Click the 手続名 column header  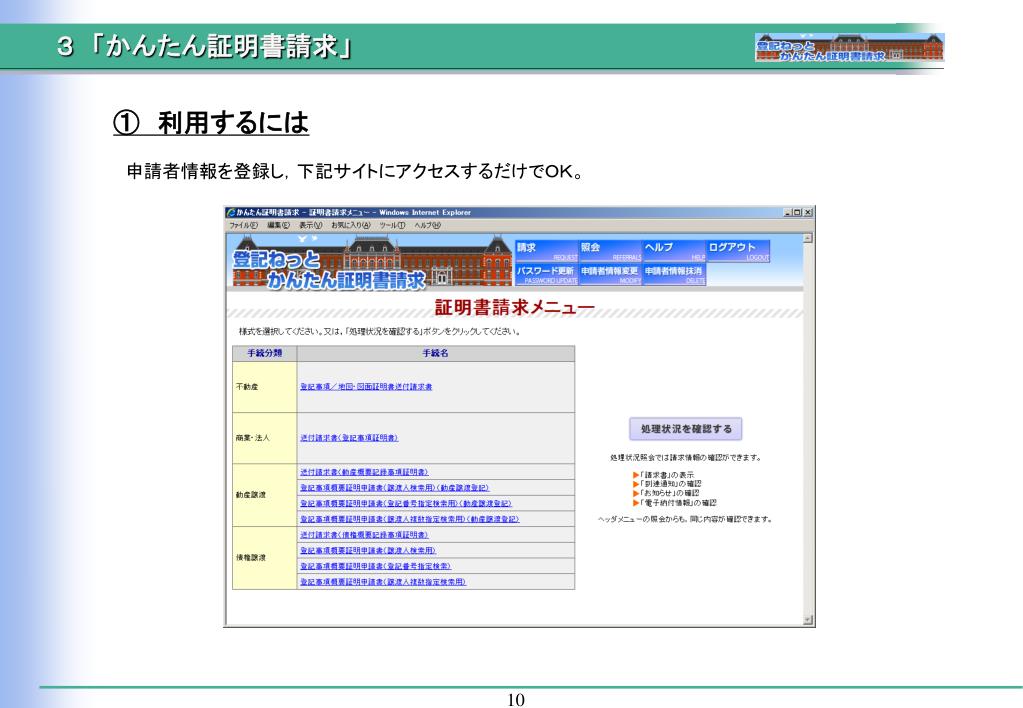tap(436, 353)
